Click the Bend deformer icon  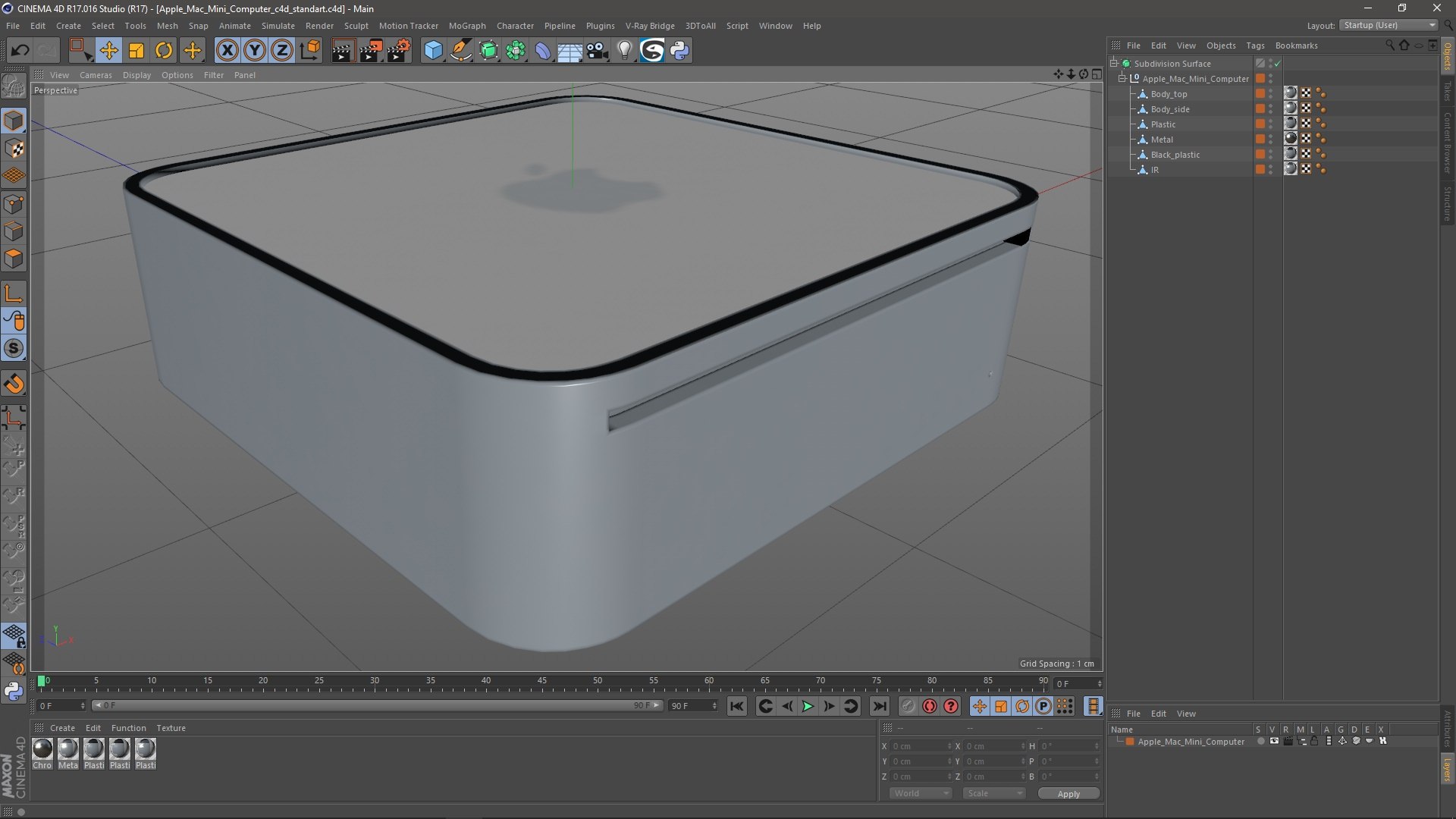pyautogui.click(x=543, y=51)
